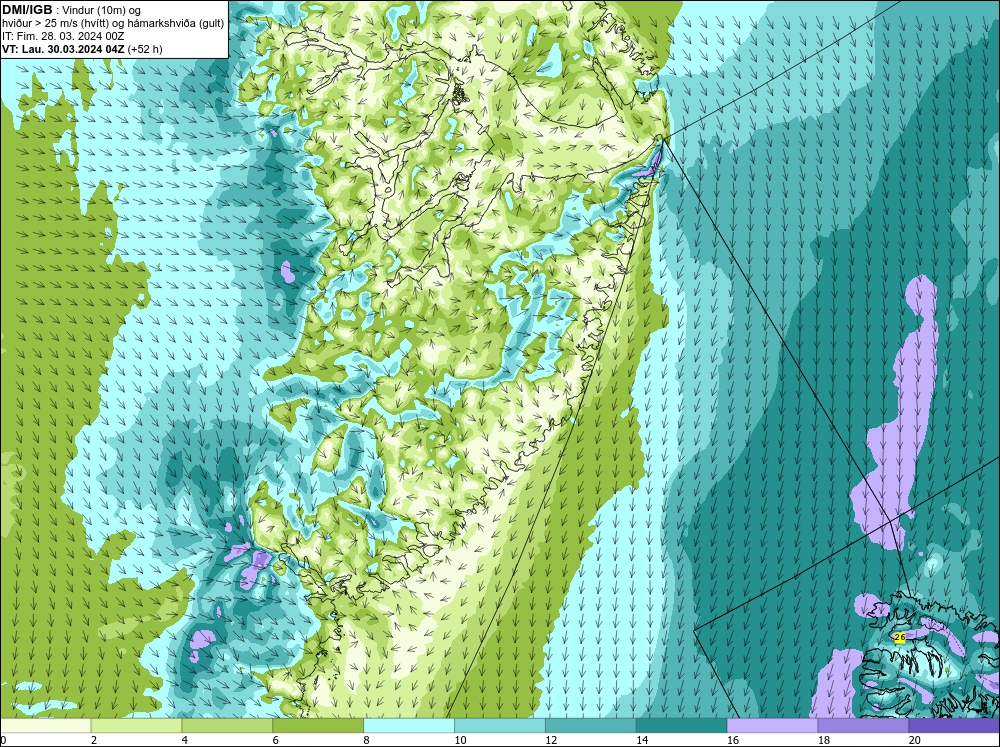The height and width of the screenshot is (747, 1000).
Task: Pick the 8–10 m/s light cyan legend color
Action: pos(409,726)
